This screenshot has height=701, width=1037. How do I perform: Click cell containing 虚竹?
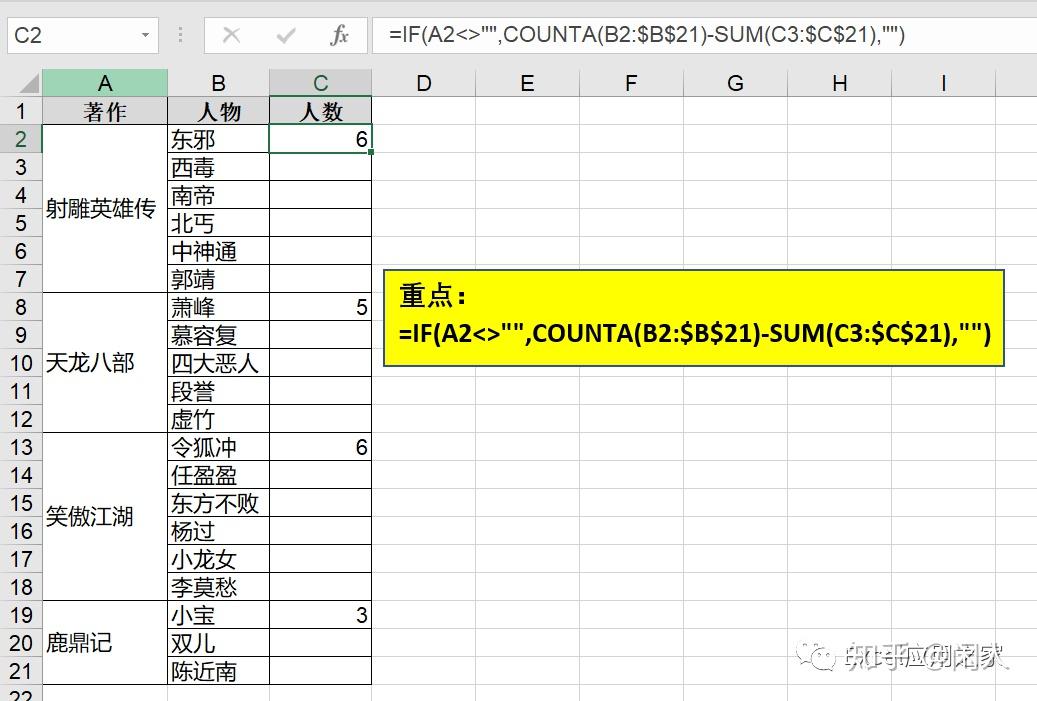click(218, 419)
